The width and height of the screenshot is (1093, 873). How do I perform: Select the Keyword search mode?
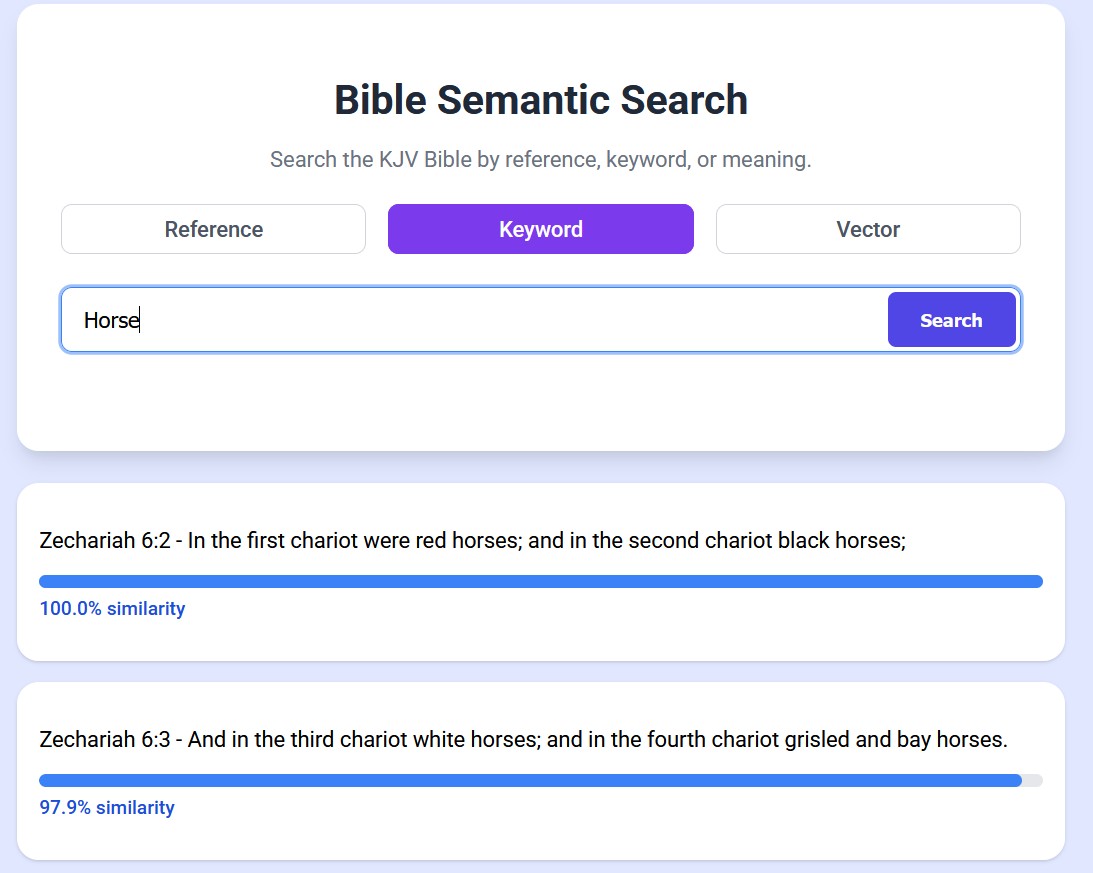pos(540,229)
